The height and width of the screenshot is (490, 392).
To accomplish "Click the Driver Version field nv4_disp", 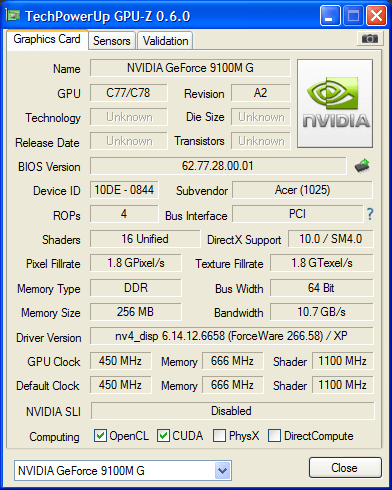I will 232,336.
